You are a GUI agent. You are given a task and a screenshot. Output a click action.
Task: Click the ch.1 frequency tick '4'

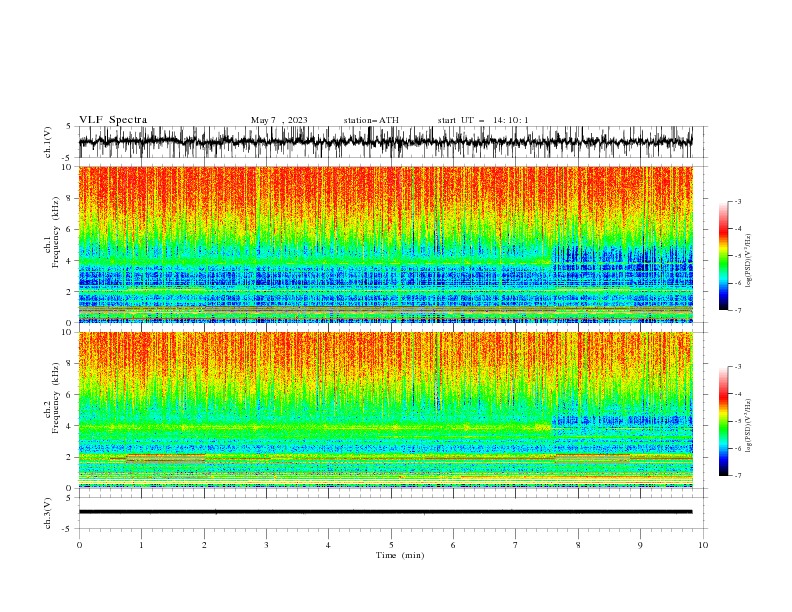tap(70, 261)
